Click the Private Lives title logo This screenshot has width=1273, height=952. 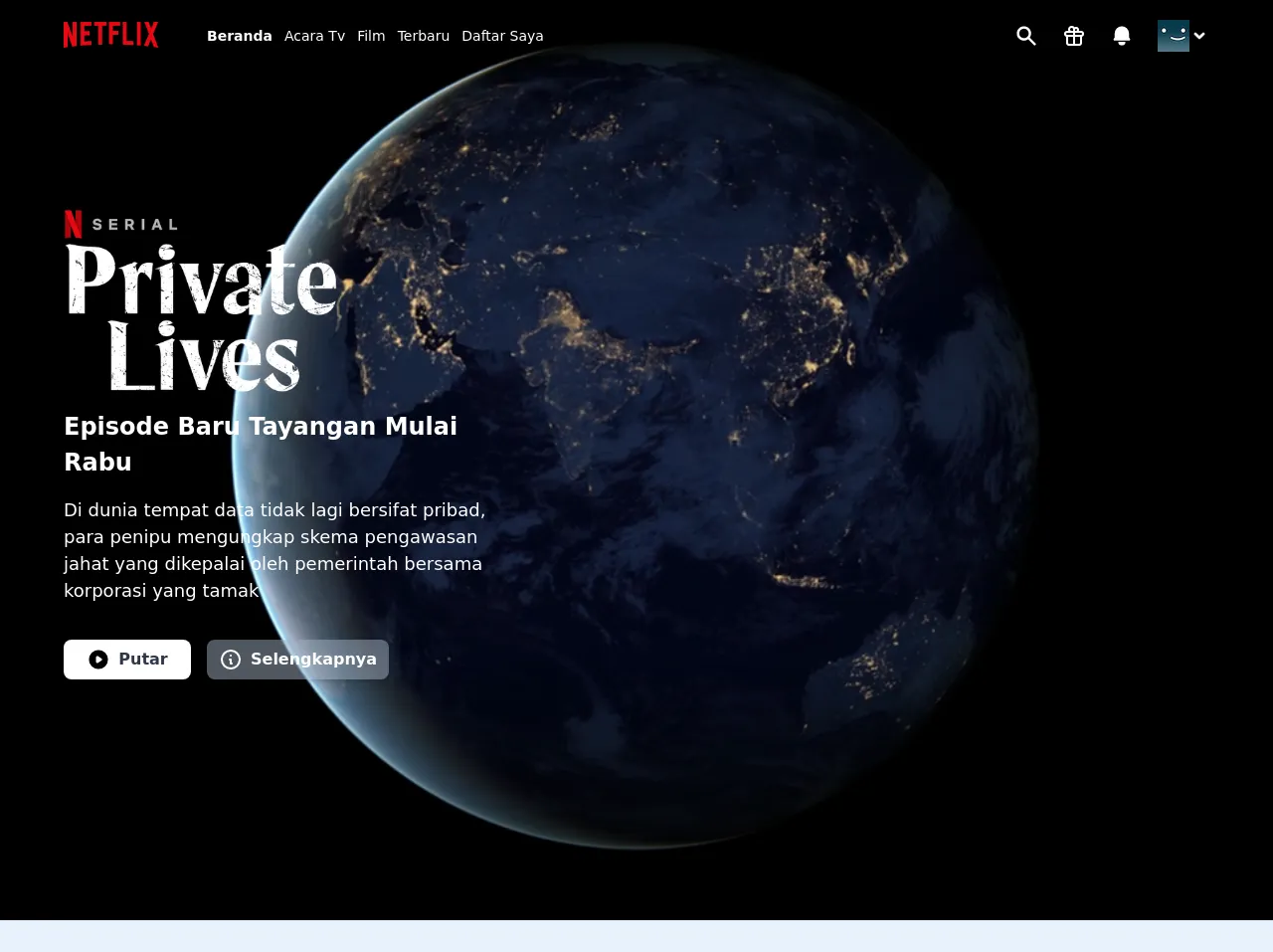pos(201,318)
